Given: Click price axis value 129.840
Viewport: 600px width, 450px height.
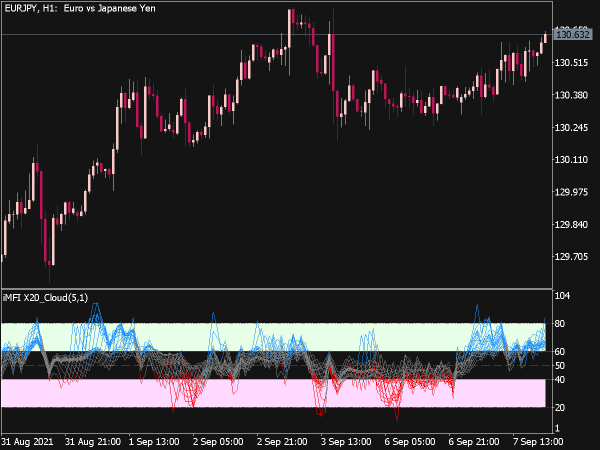Looking at the screenshot, I should point(571,224).
